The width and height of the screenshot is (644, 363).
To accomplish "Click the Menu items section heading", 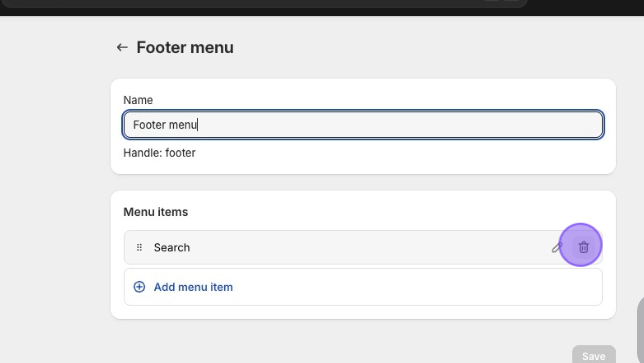I will pyautogui.click(x=156, y=212).
